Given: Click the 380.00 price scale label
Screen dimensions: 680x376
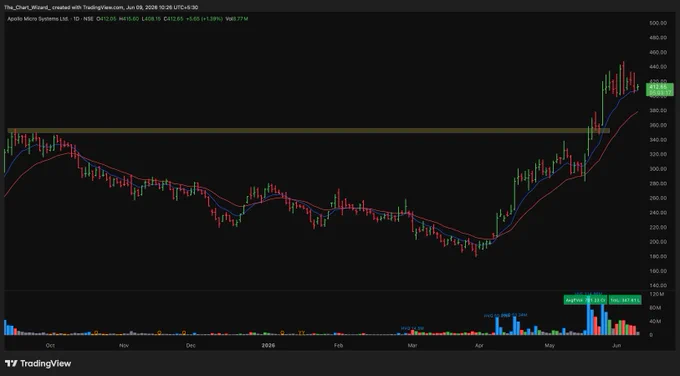Looking at the screenshot, I should coord(658,111).
